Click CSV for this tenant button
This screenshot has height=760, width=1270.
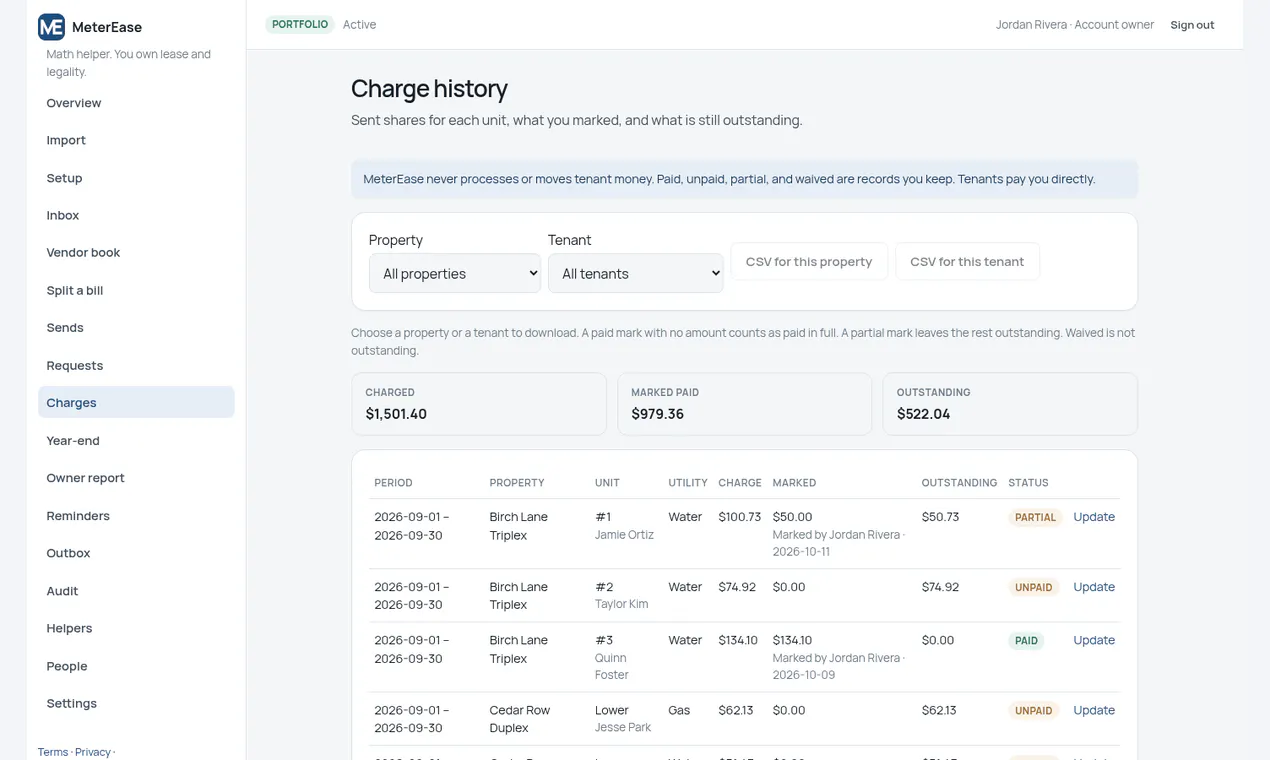pyautogui.click(x=967, y=261)
